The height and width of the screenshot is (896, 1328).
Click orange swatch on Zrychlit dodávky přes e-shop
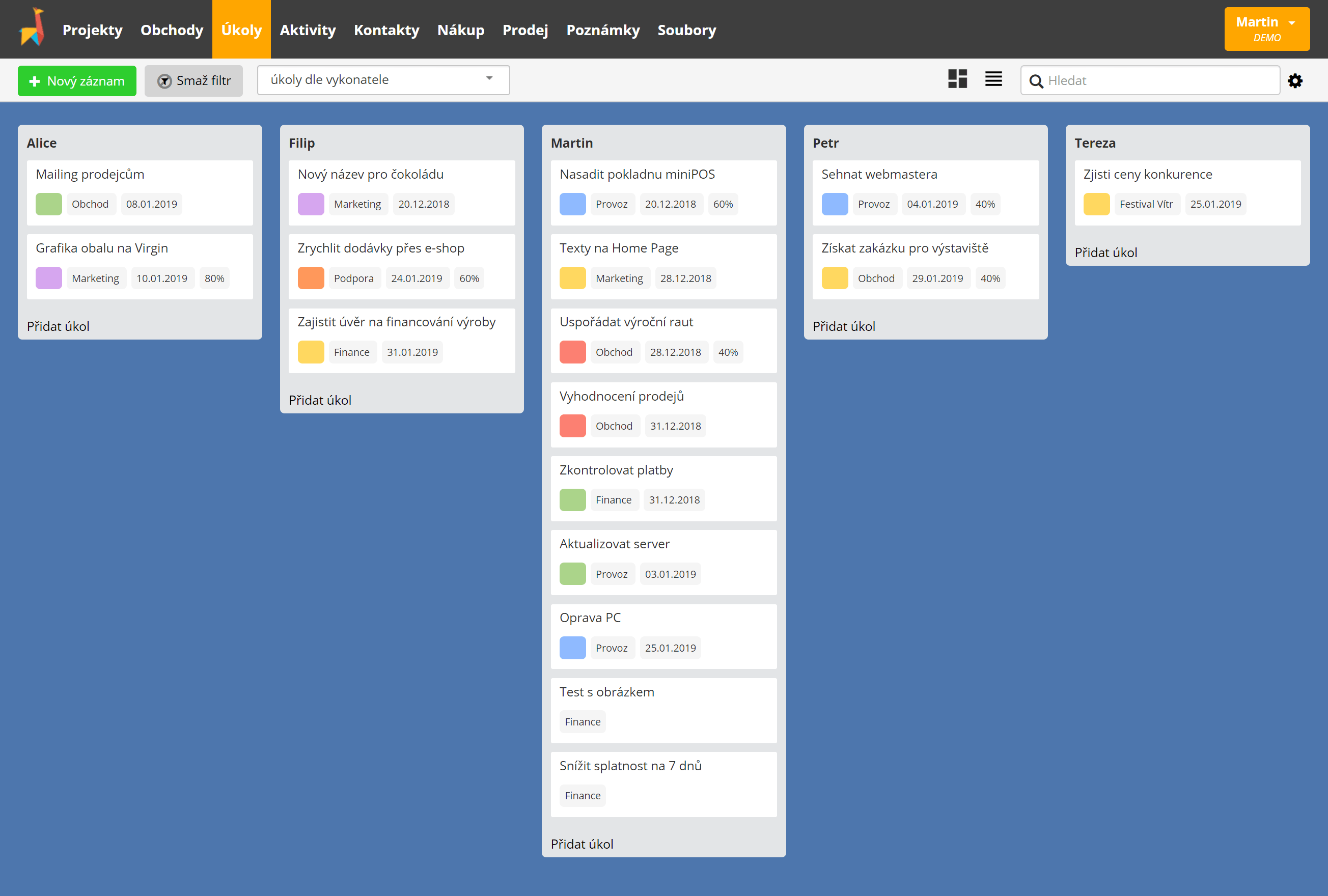(x=311, y=278)
